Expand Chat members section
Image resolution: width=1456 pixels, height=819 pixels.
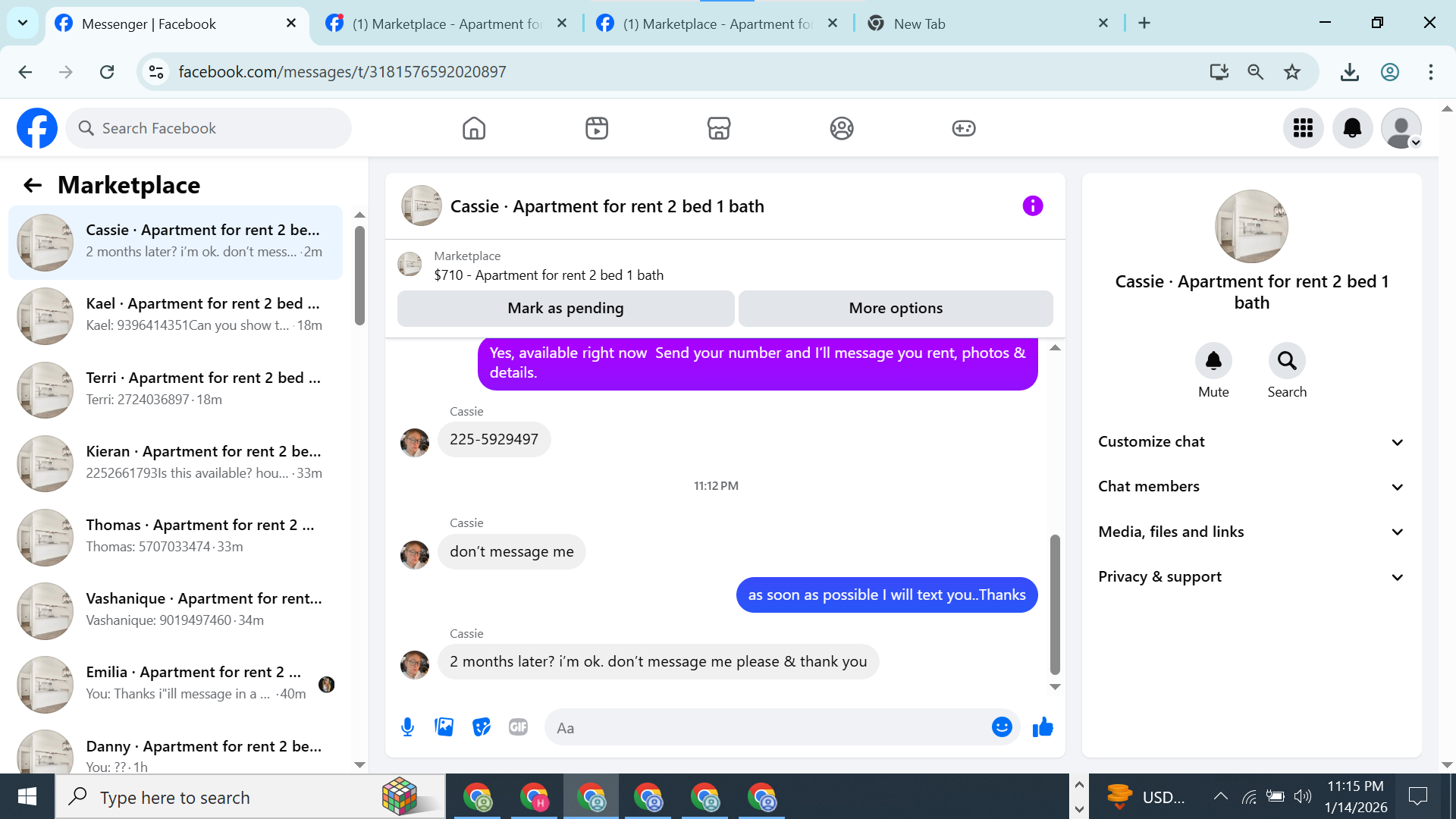(1251, 487)
